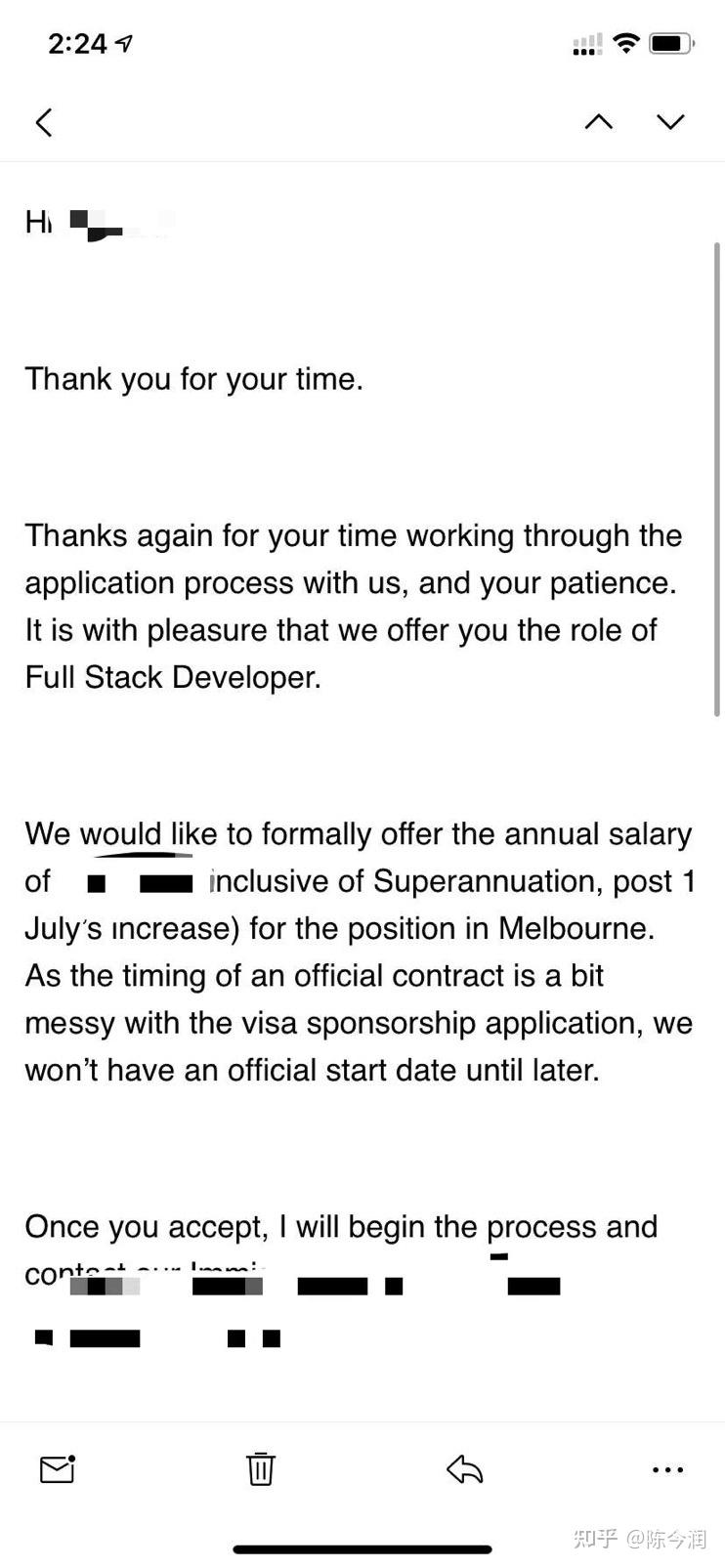
Task: Tap the home indicator bar at bottom
Action: click(x=362, y=1548)
